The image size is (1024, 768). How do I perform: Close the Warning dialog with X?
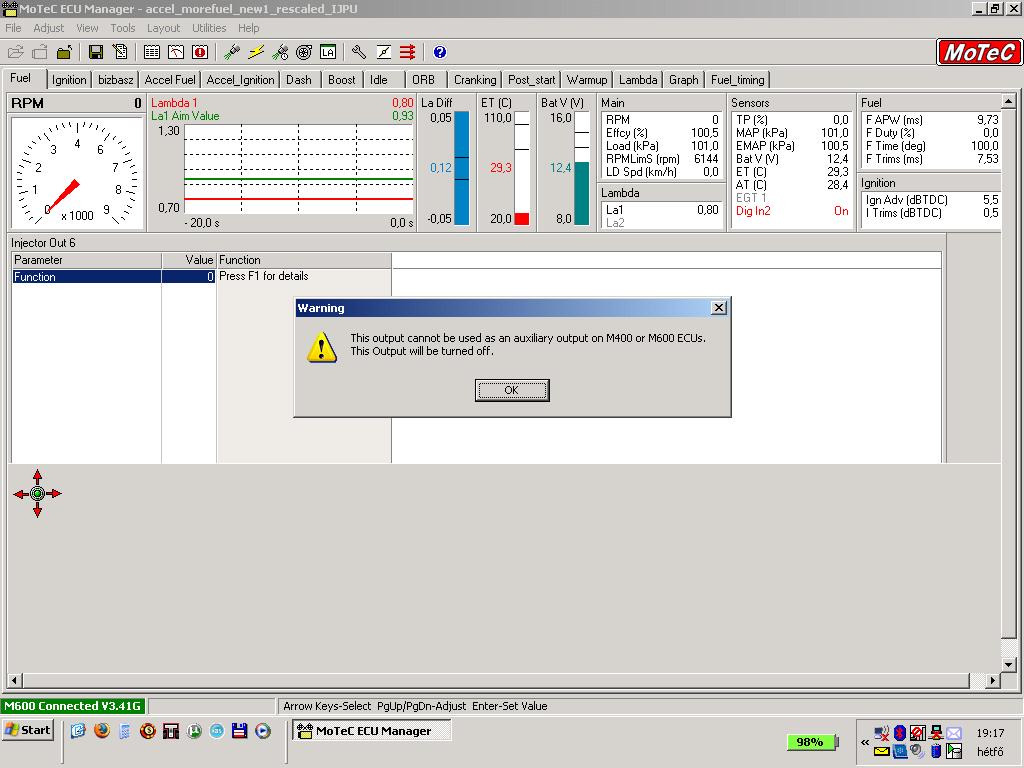pyautogui.click(x=718, y=308)
